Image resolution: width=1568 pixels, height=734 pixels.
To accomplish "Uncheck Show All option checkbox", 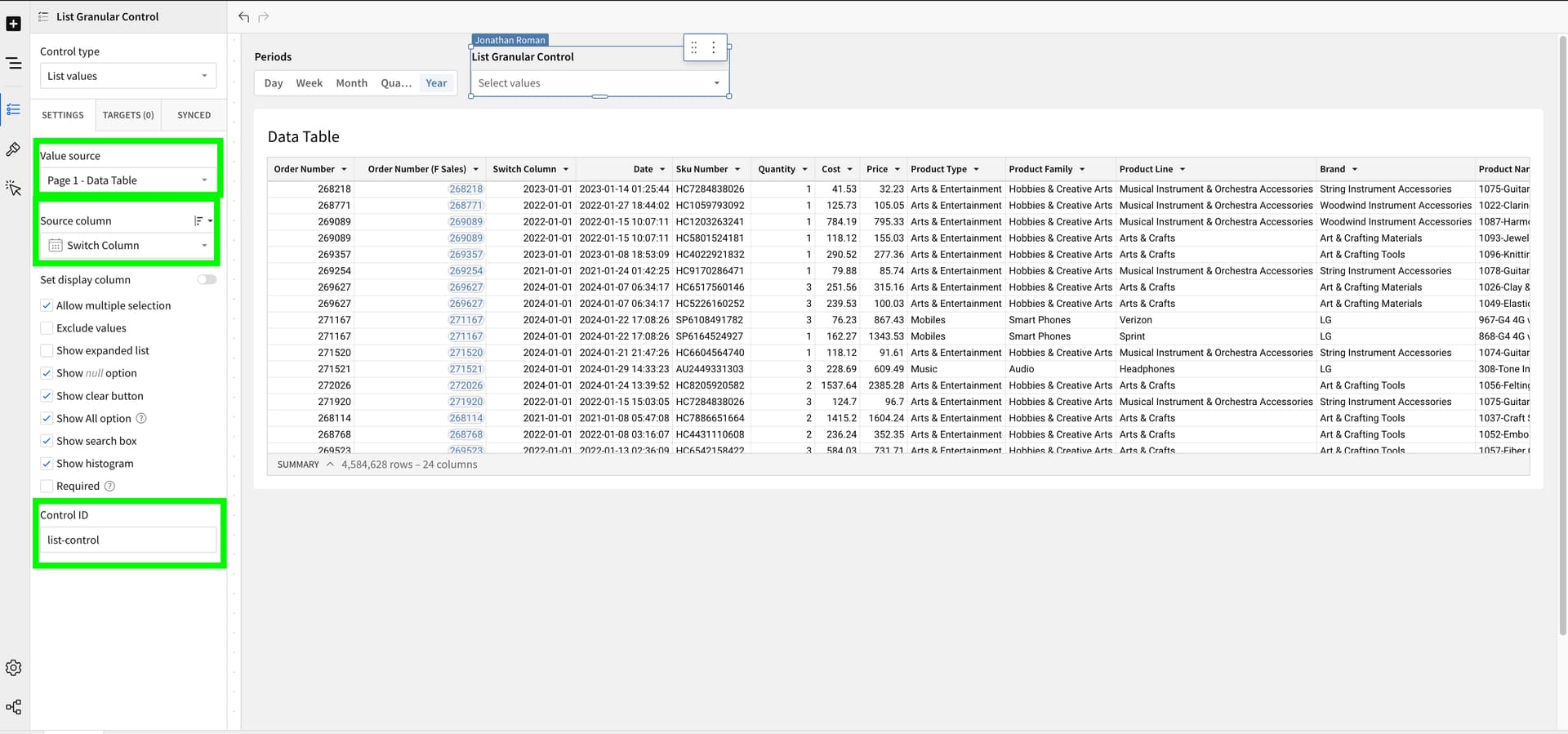I will [x=47, y=418].
